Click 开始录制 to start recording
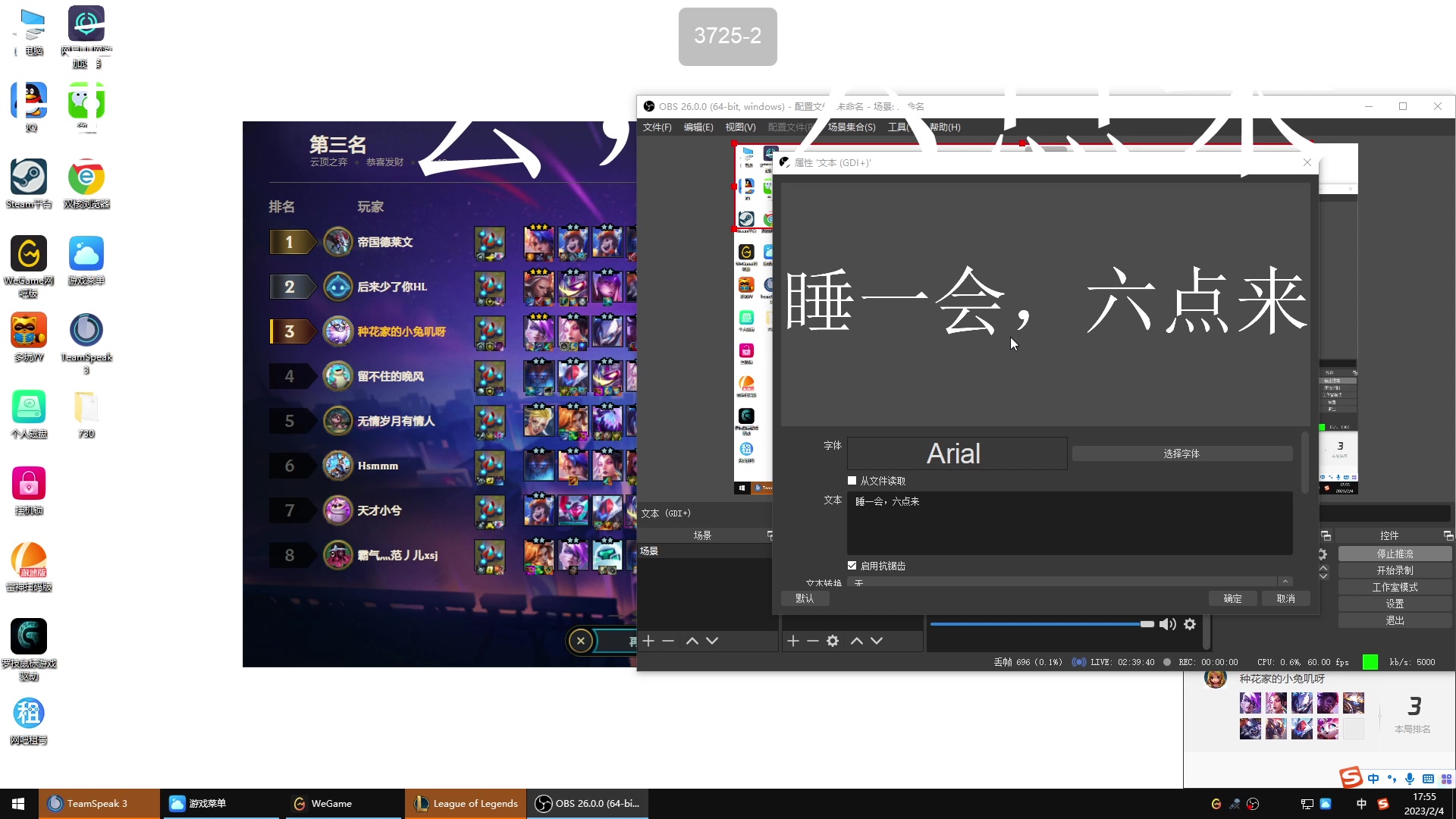Image resolution: width=1456 pixels, height=819 pixels. (x=1395, y=570)
